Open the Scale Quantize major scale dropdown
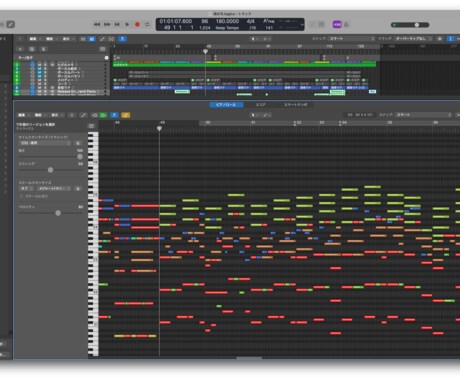The height and width of the screenshot is (380, 460). point(54,188)
